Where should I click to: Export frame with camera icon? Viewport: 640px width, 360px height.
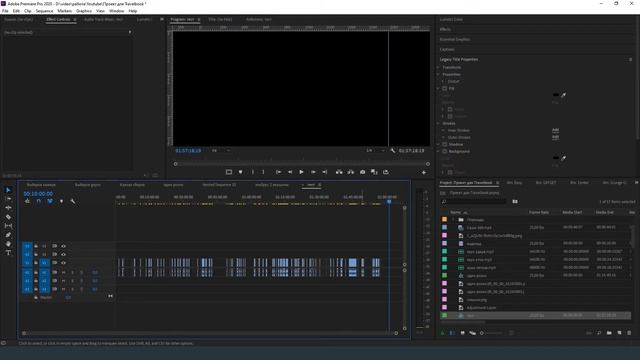(x=362, y=172)
